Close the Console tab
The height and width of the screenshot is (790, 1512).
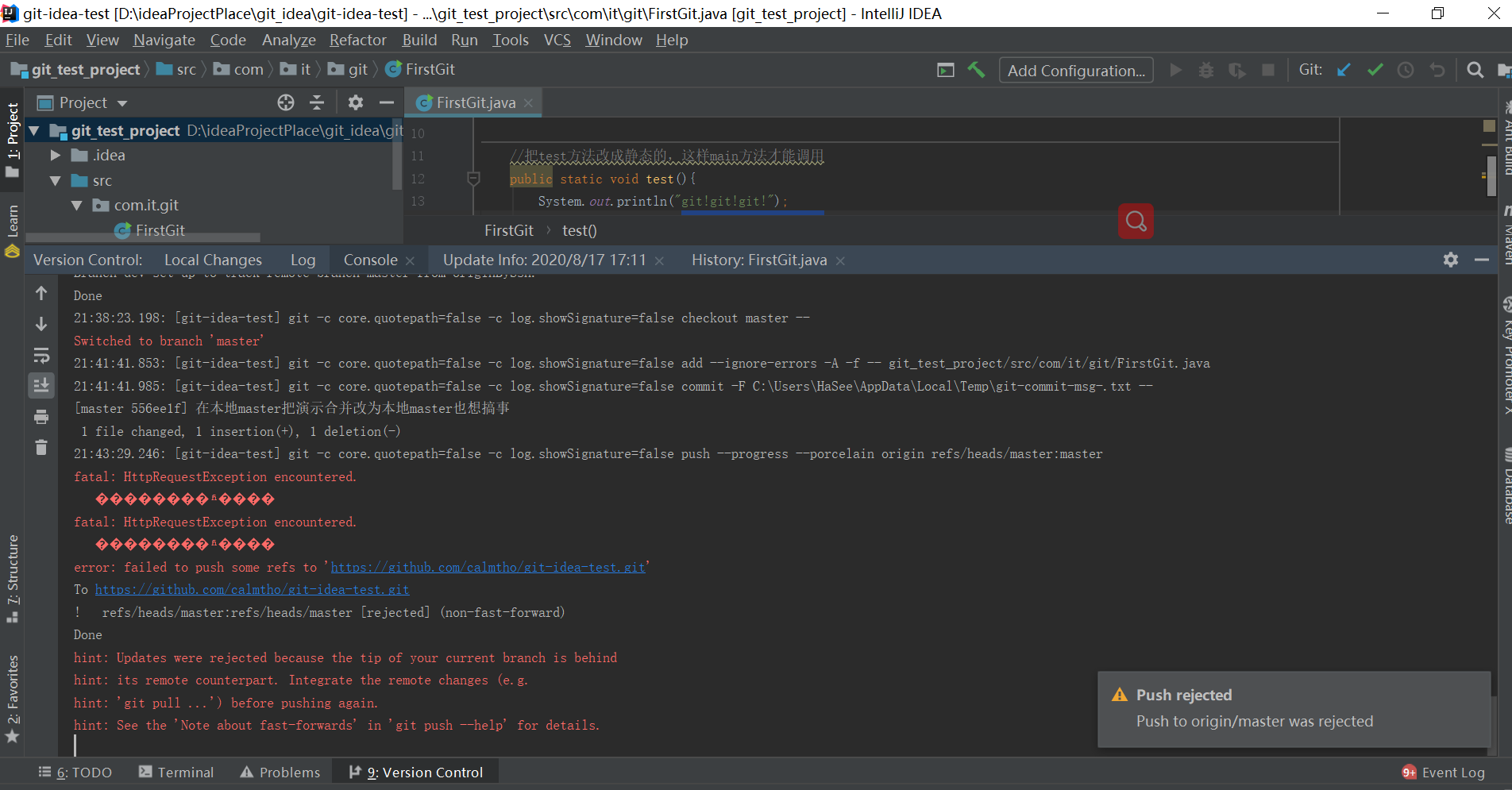pos(410,260)
